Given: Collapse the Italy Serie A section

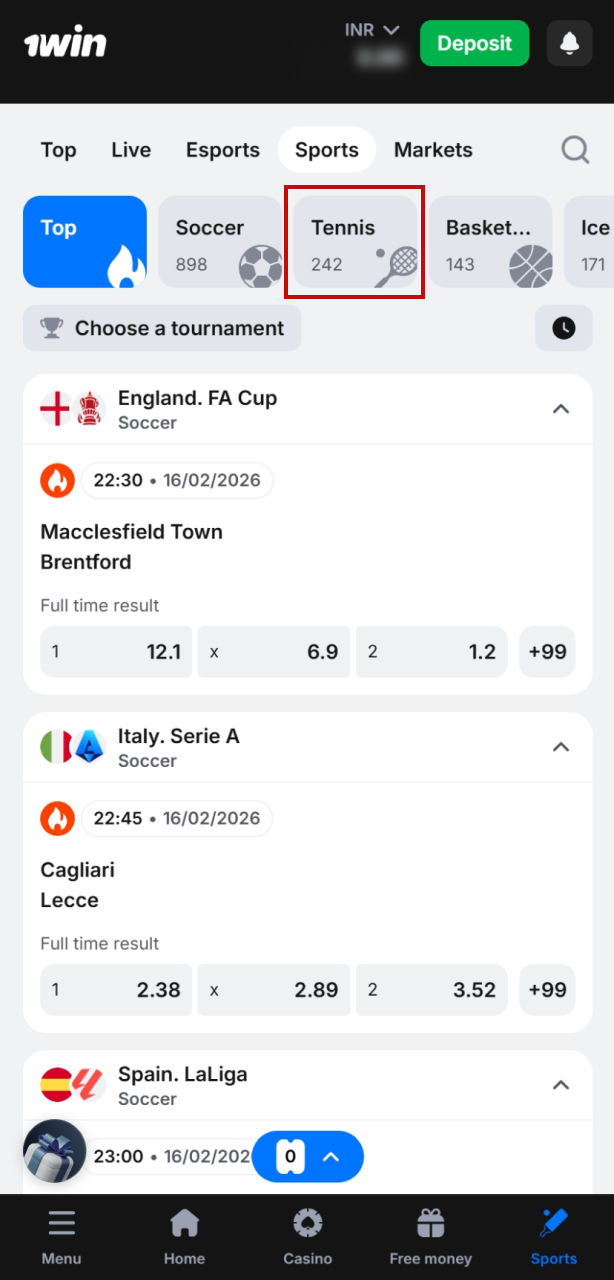Looking at the screenshot, I should coord(561,746).
